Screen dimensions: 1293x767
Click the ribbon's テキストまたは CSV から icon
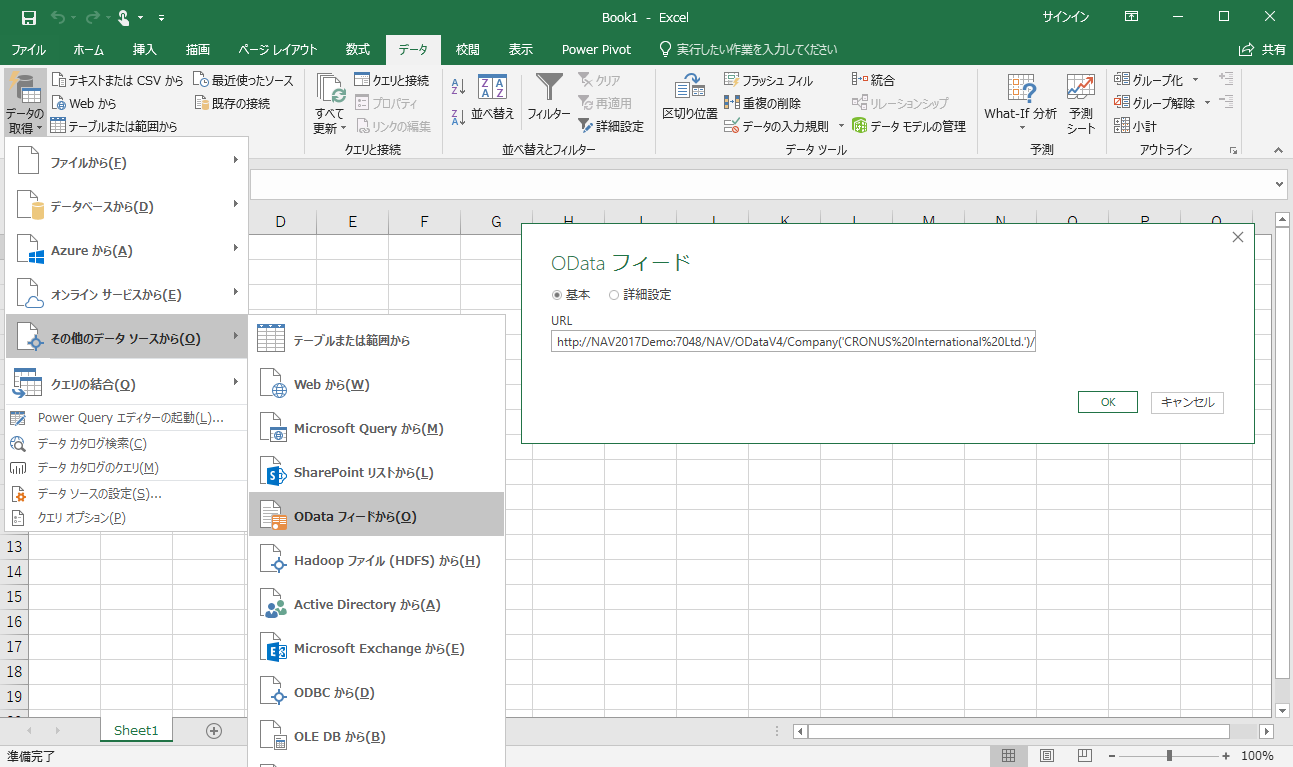(x=58, y=80)
